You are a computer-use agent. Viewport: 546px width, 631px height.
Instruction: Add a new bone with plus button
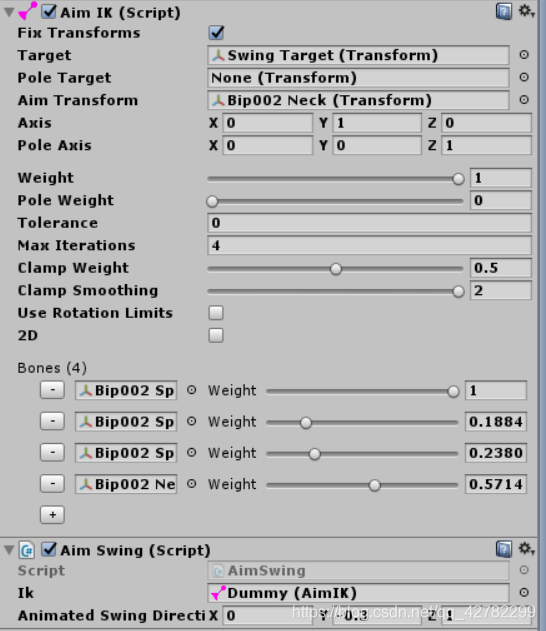click(x=52, y=515)
